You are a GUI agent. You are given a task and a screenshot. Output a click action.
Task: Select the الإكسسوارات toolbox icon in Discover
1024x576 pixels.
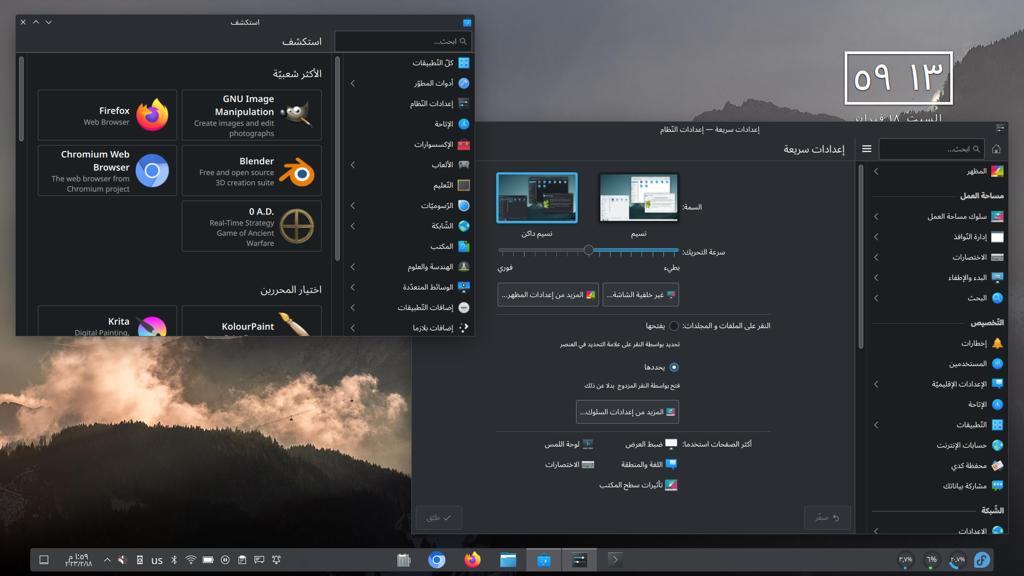pos(464,144)
